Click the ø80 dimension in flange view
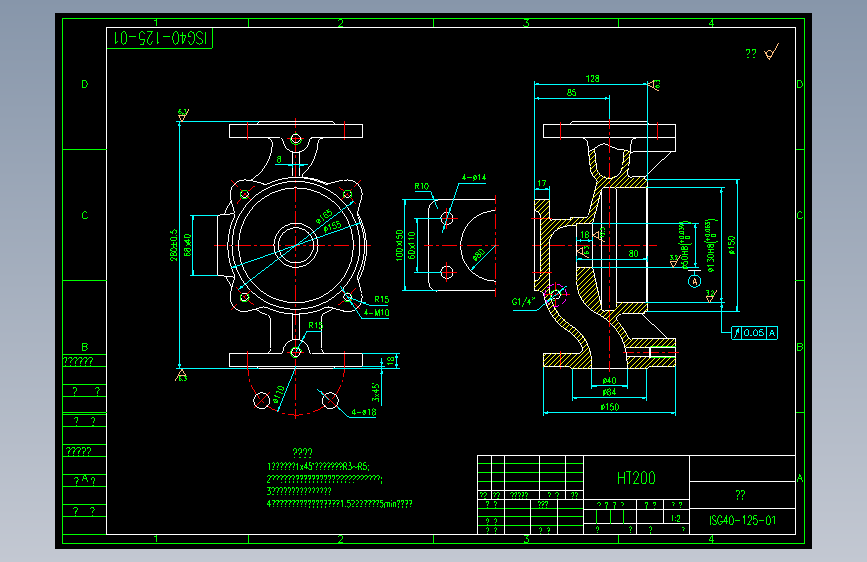The image size is (867, 562). [x=479, y=255]
